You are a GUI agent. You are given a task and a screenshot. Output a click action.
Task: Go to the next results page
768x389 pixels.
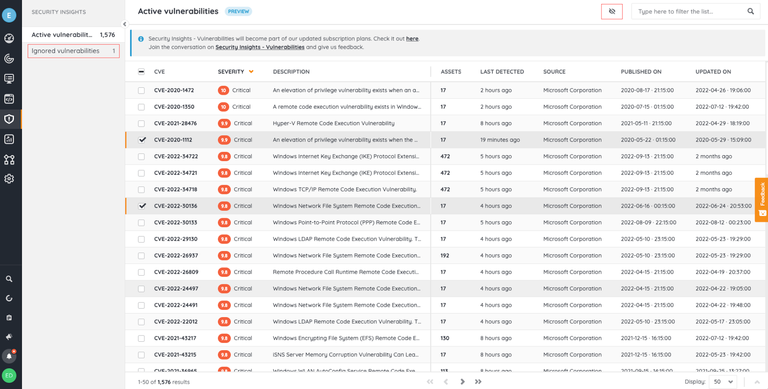462,382
